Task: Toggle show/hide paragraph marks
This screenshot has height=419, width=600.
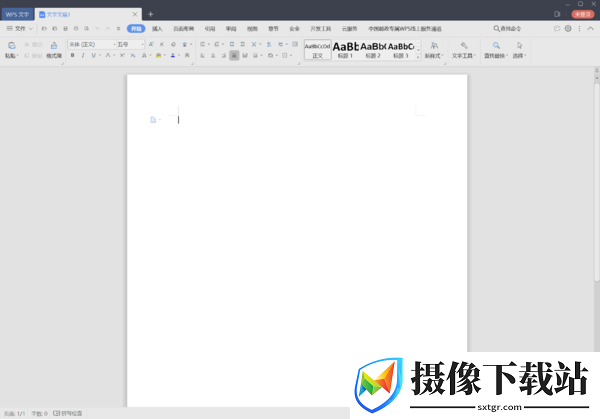Action: tap(281, 44)
